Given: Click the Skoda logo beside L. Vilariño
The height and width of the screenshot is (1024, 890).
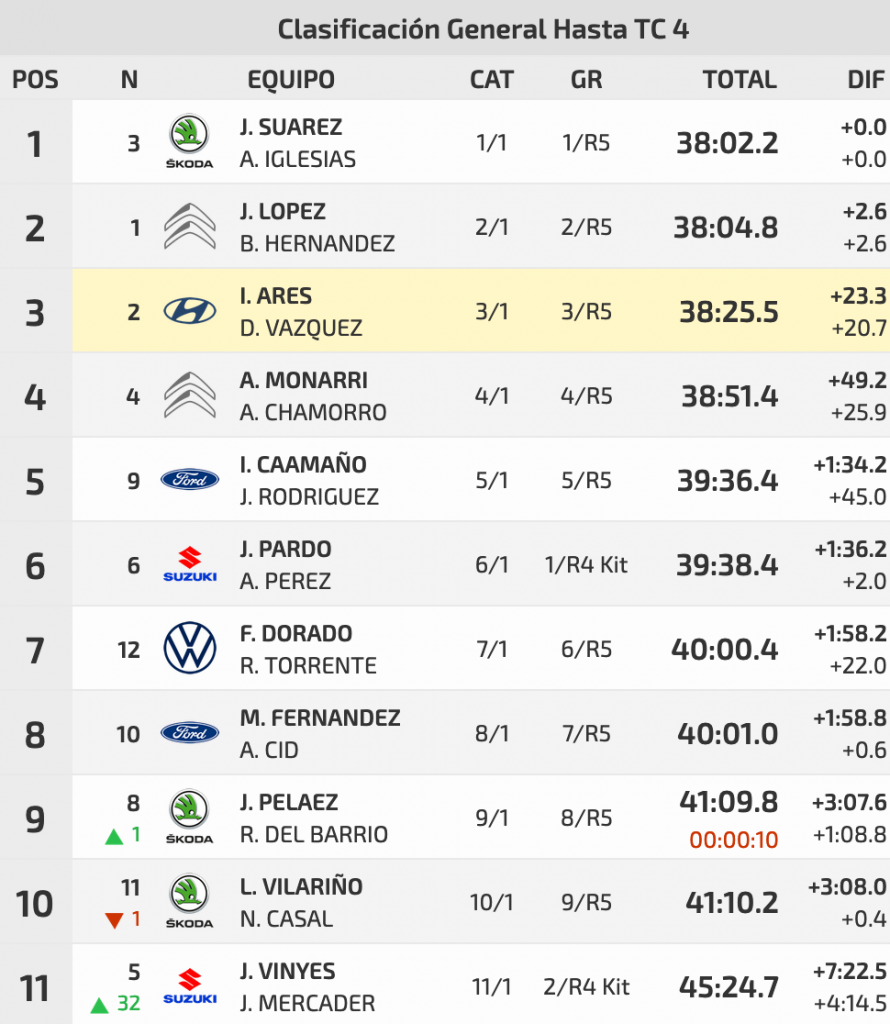Looking at the screenshot, I should click(x=189, y=902).
